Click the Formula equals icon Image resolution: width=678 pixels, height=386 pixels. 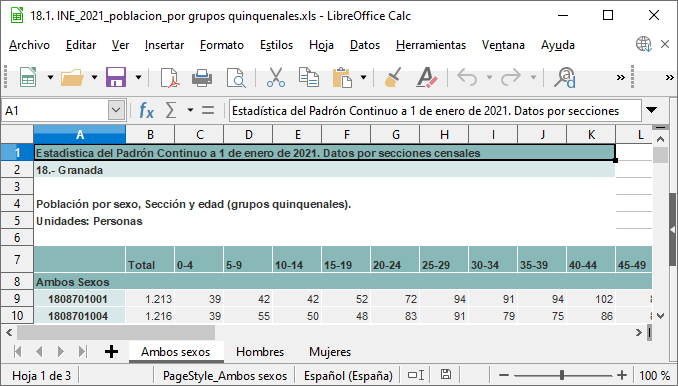click(x=208, y=111)
